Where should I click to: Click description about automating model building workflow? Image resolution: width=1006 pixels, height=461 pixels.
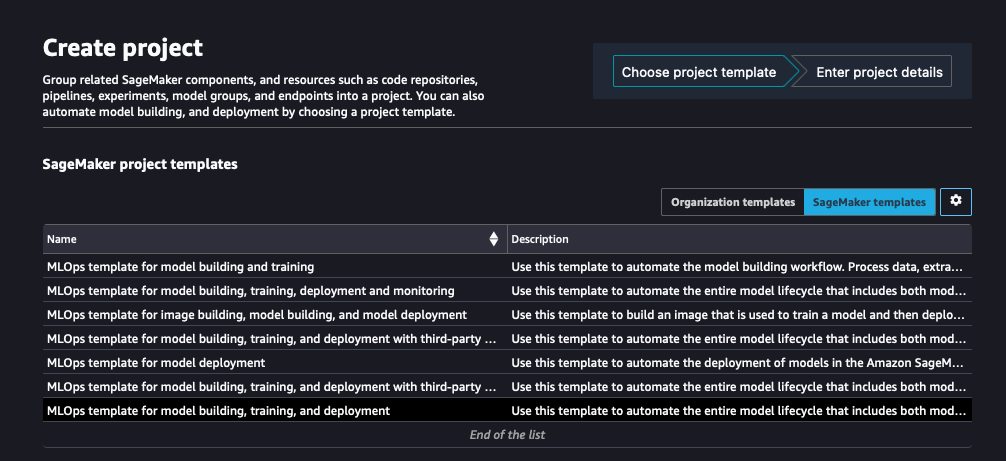coord(738,266)
